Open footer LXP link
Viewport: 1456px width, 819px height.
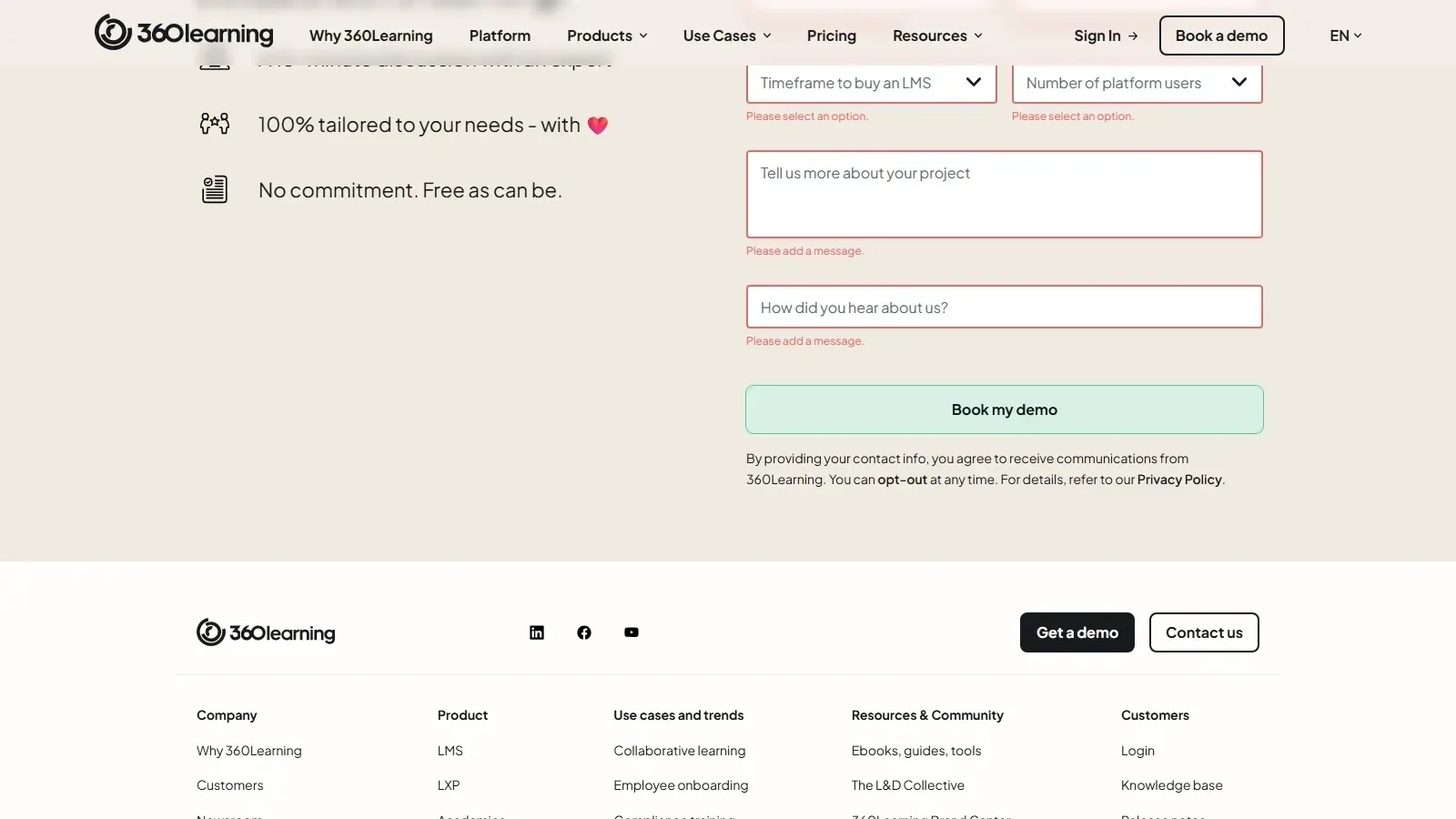[449, 785]
